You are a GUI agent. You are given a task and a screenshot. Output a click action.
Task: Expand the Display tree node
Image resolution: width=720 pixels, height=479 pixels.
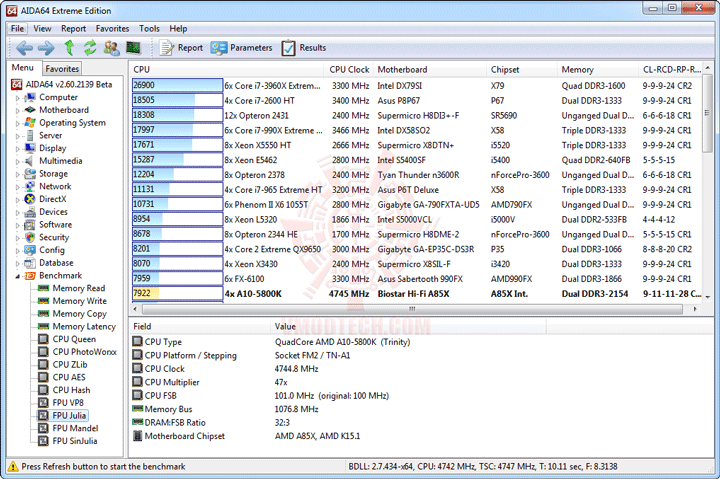click(x=17, y=149)
